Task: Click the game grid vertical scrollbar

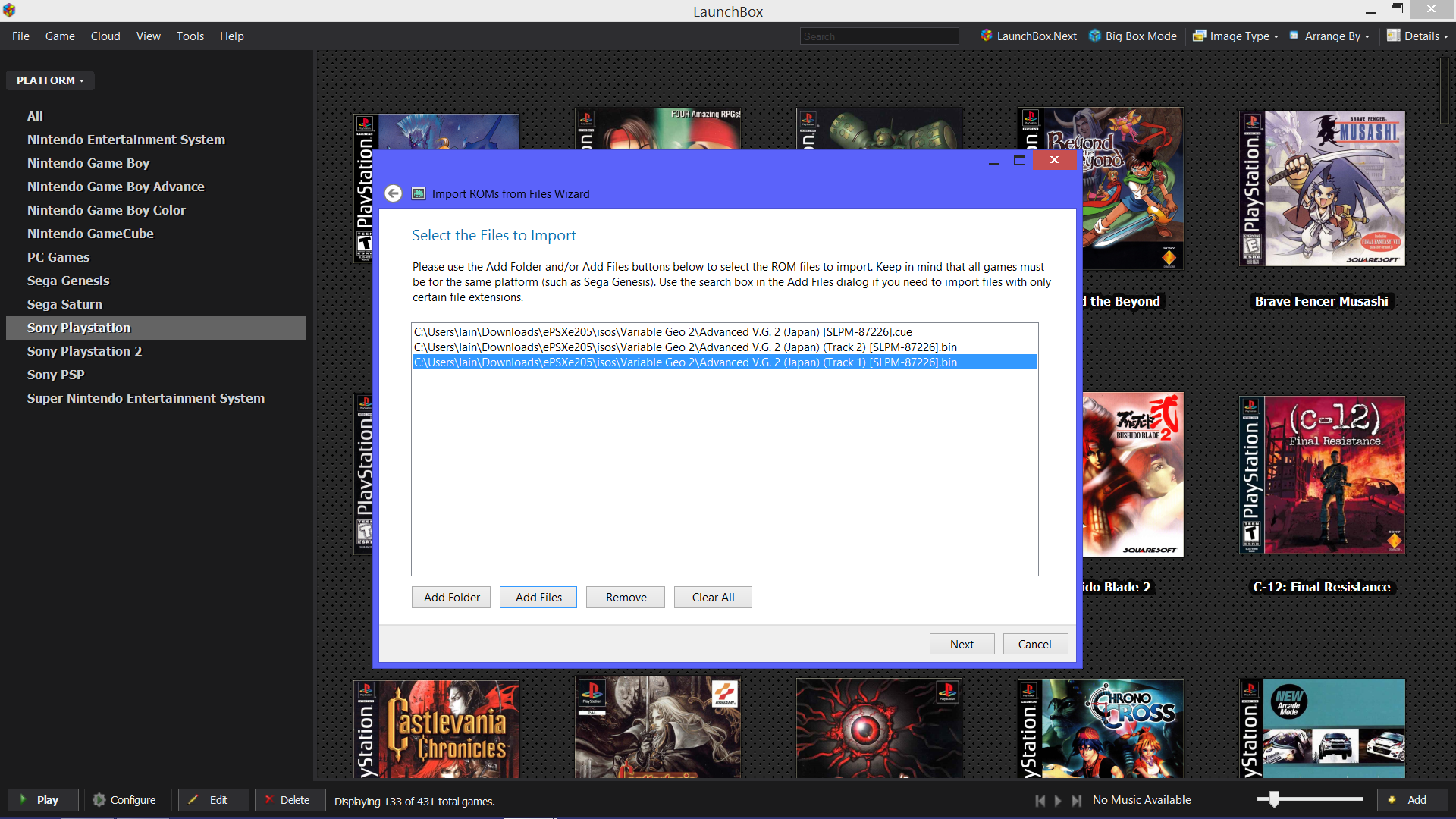Action: click(x=1445, y=91)
